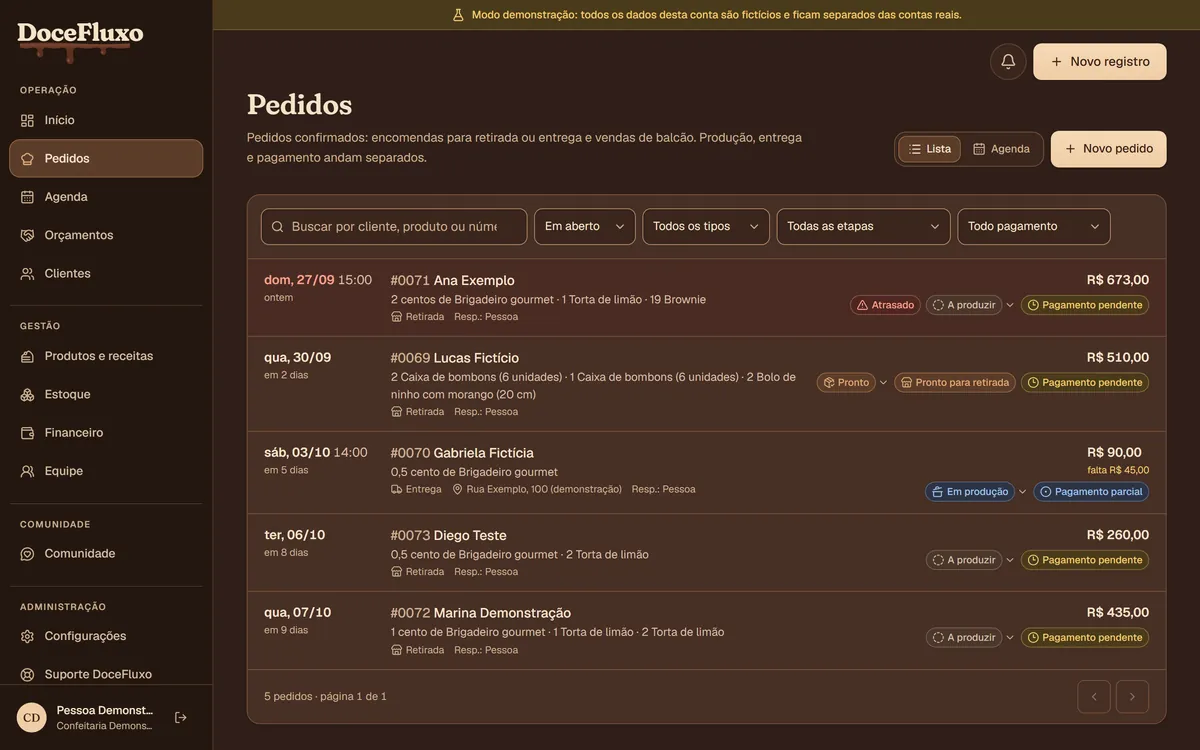Open Financeiro in sidebar
This screenshot has width=1200, height=750.
(106, 433)
